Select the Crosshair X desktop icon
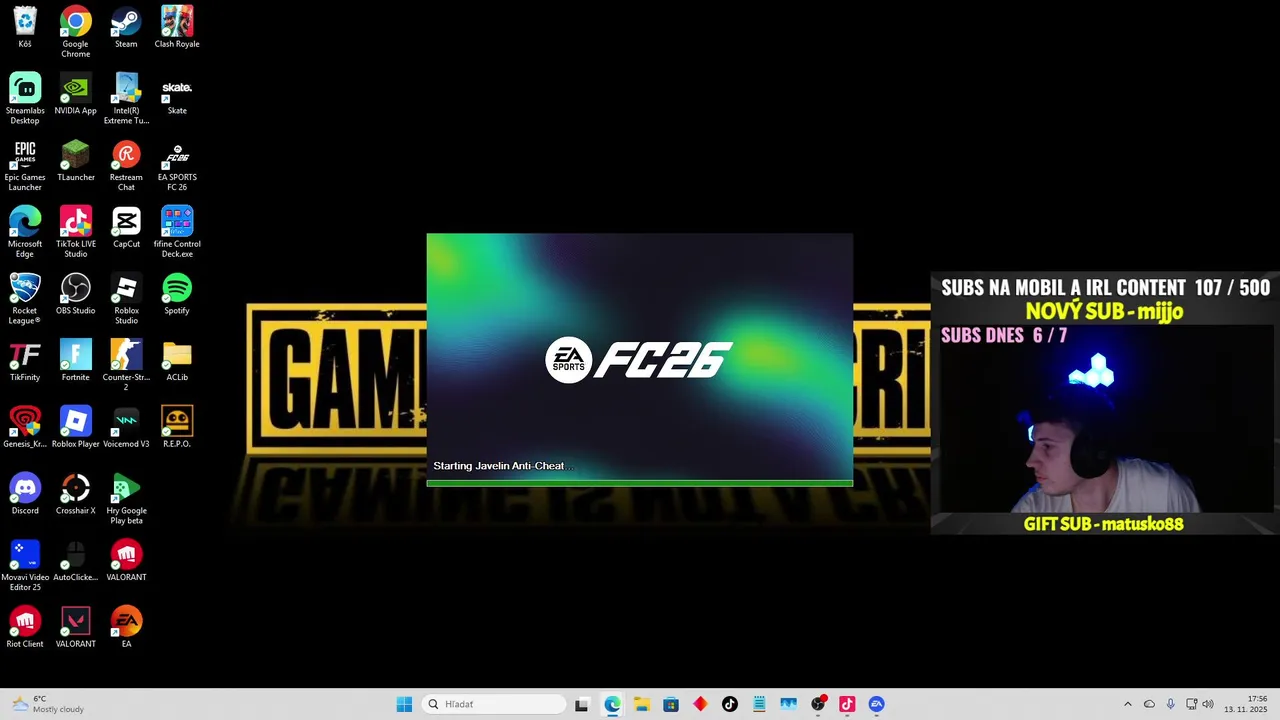 76,494
